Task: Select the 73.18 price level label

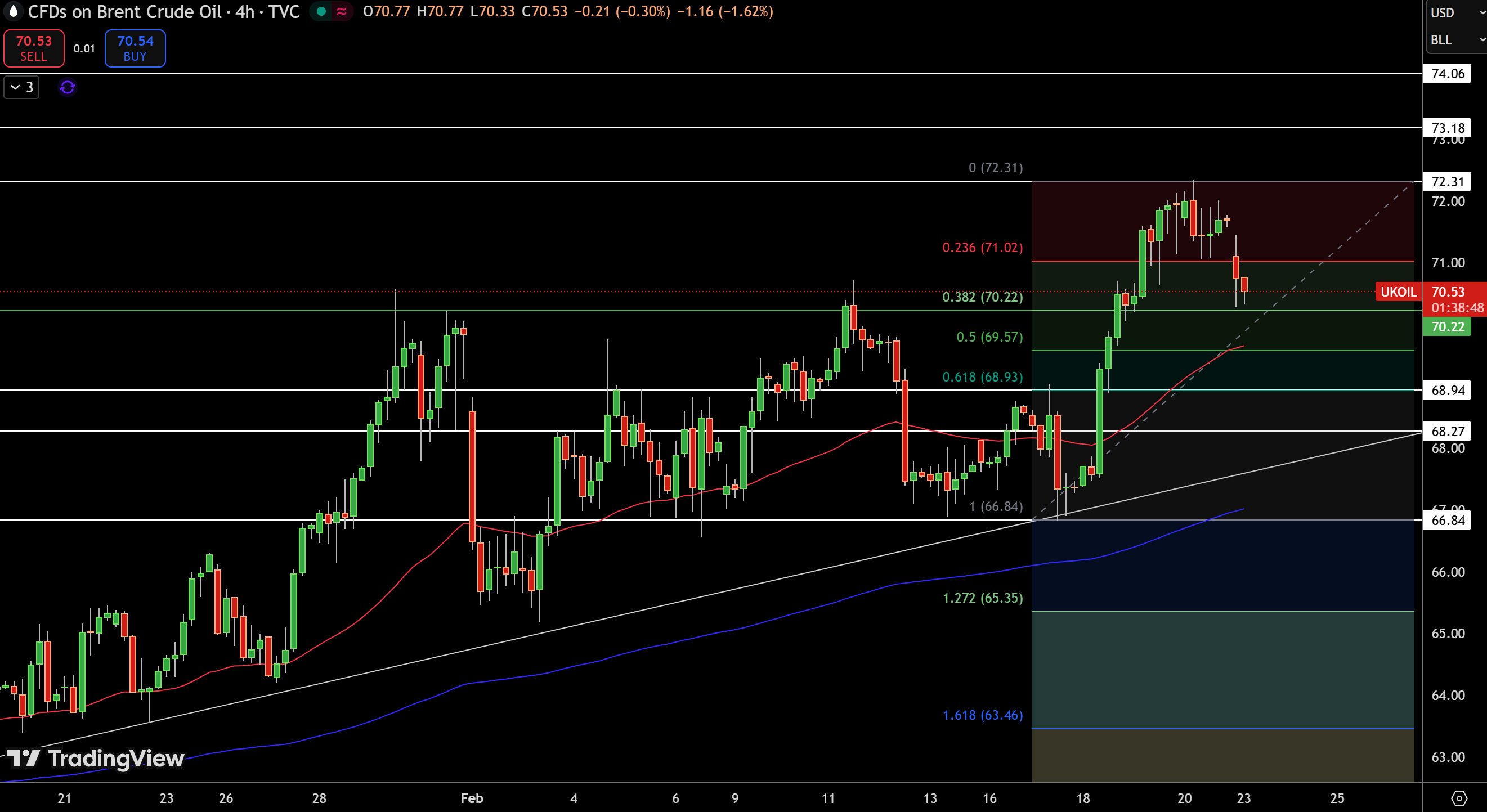Action: click(x=1447, y=128)
